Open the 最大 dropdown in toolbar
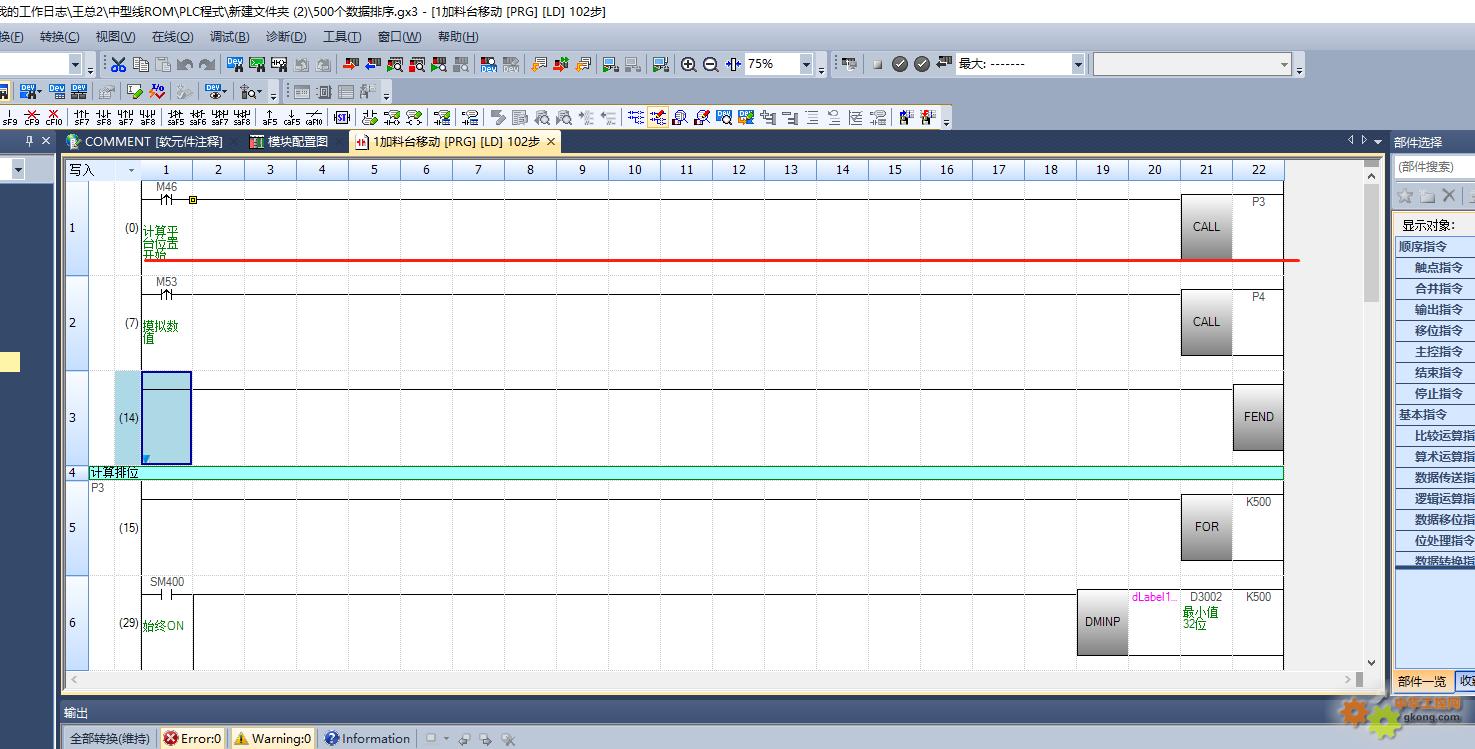1475x749 pixels. pos(1078,64)
